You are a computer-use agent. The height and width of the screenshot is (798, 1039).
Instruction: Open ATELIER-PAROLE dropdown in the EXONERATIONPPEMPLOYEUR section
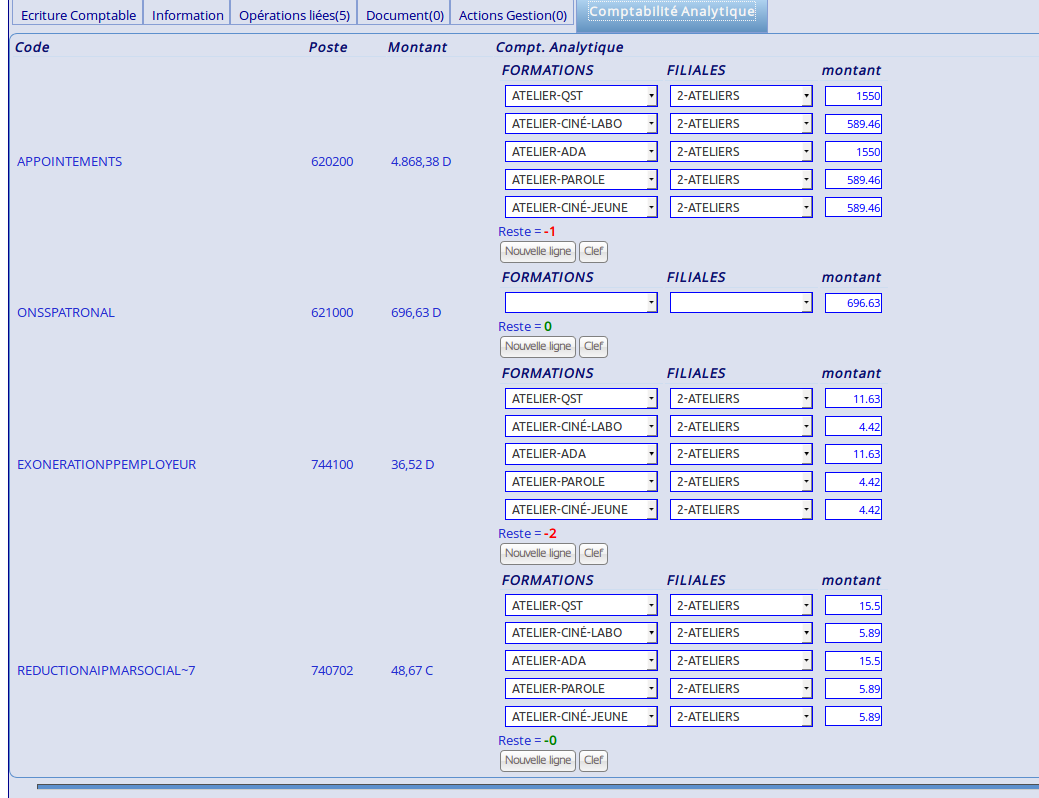[x=581, y=482]
